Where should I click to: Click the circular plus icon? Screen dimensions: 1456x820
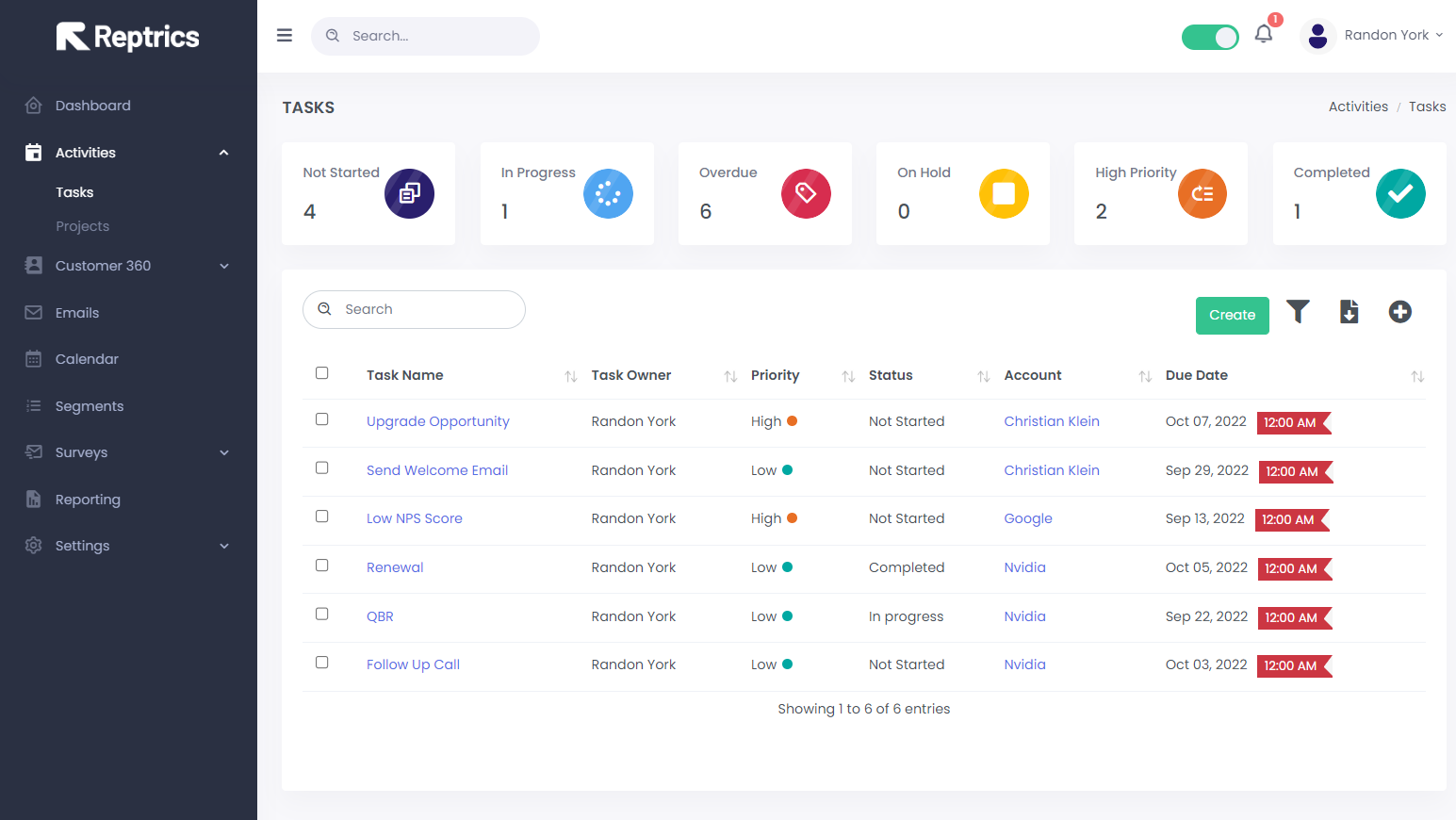1399,312
